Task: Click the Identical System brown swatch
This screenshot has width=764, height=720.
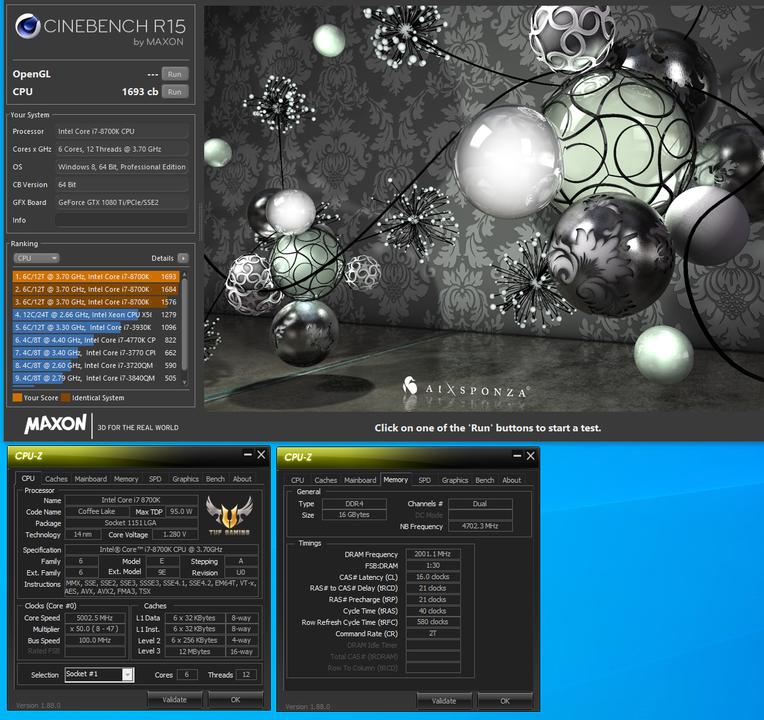Action: (x=65, y=398)
